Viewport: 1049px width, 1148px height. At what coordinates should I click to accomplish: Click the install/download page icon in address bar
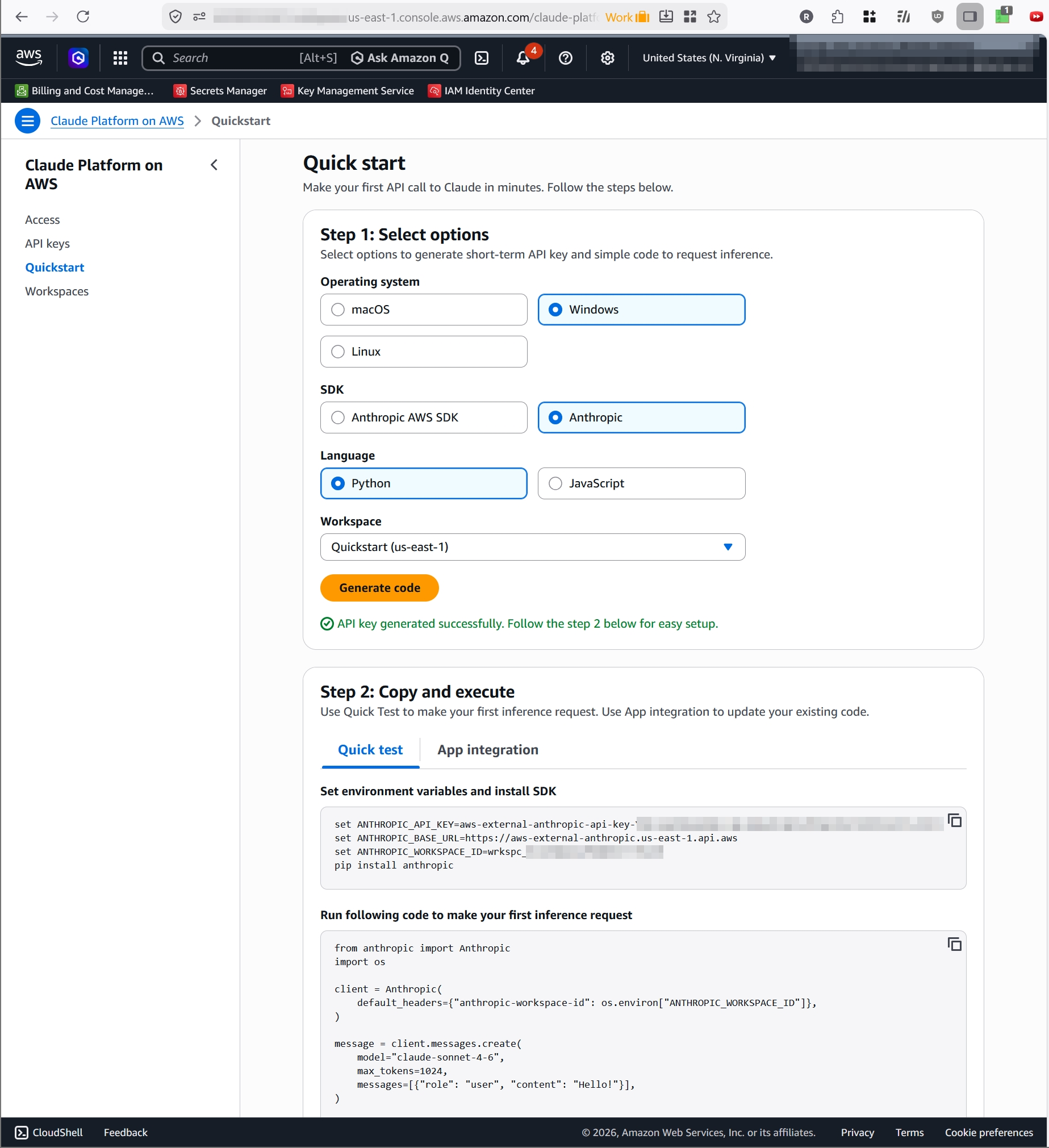(x=666, y=16)
